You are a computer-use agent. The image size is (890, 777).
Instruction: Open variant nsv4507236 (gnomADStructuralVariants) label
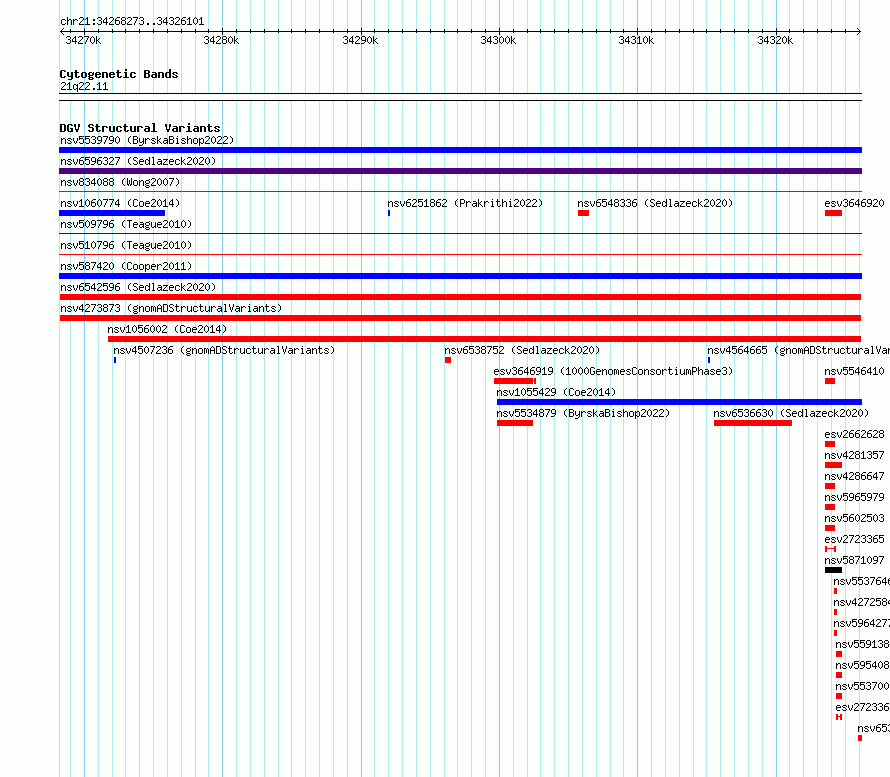click(x=224, y=350)
